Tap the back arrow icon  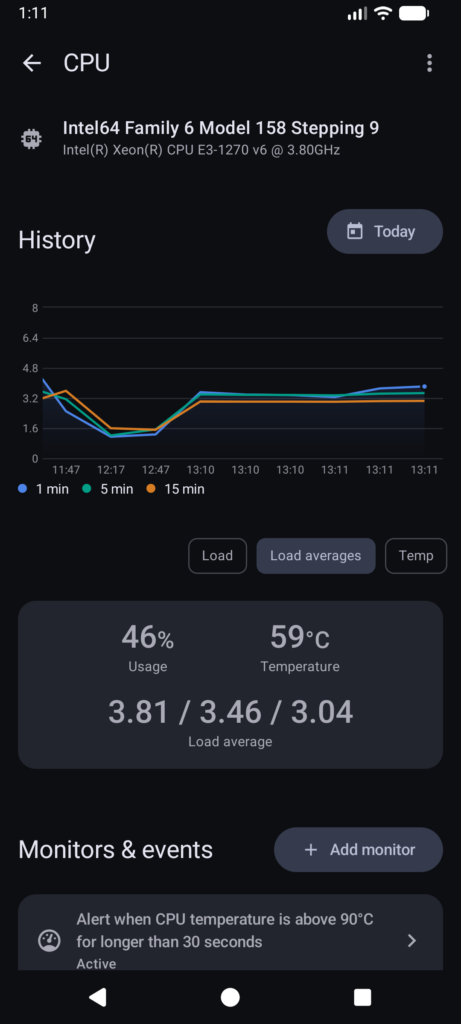coord(31,63)
